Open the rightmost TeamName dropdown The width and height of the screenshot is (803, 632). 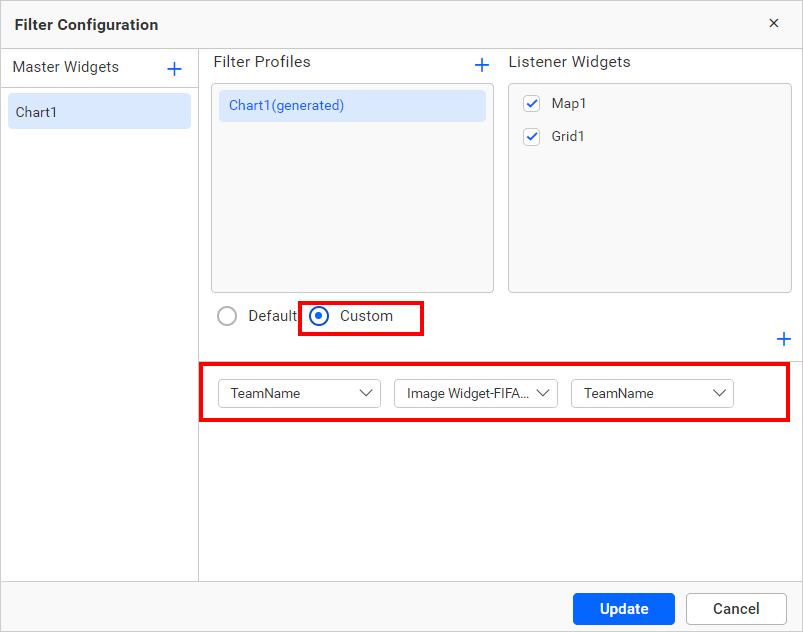pos(652,393)
